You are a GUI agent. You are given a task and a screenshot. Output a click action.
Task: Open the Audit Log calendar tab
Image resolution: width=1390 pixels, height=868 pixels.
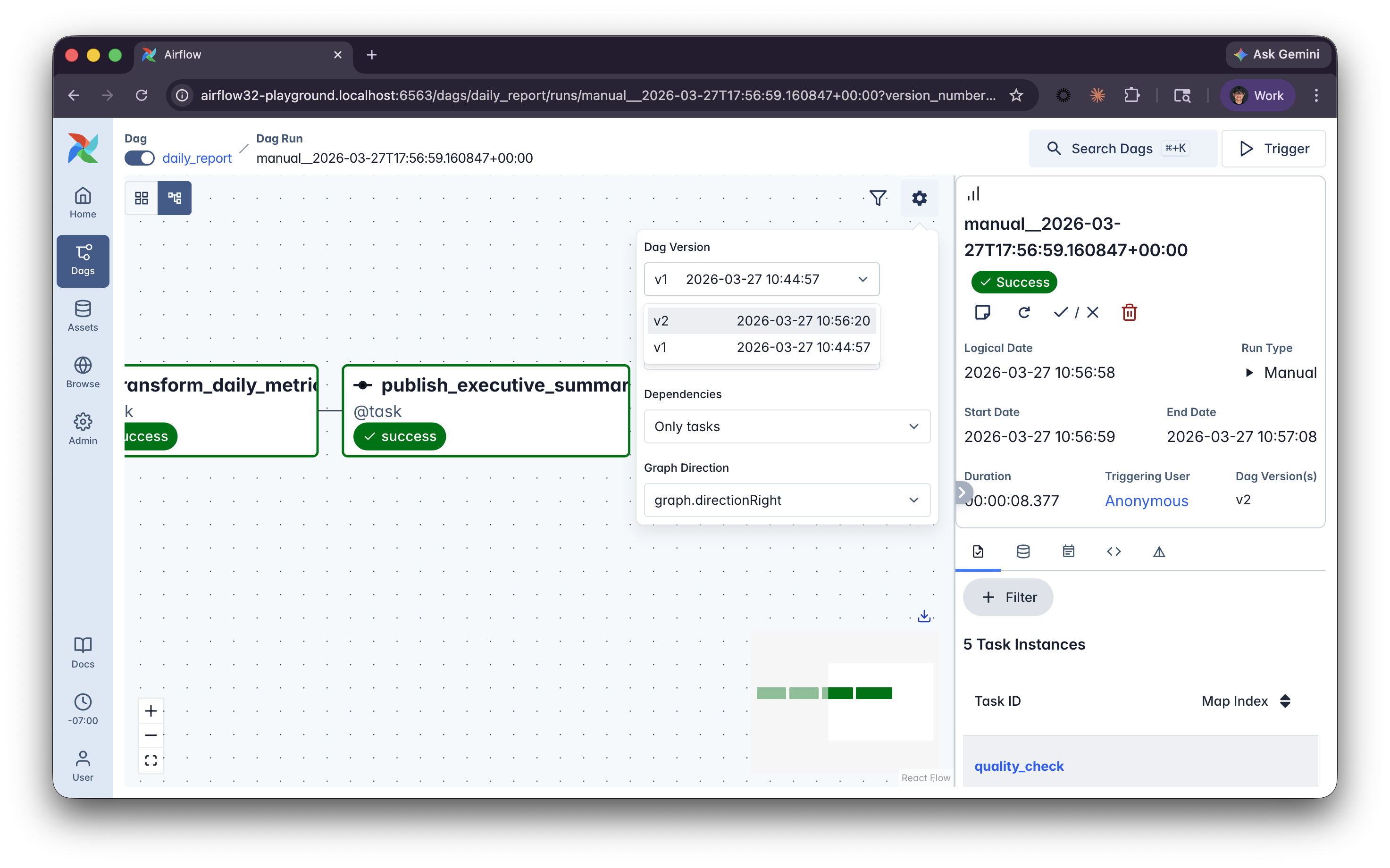(x=1068, y=551)
